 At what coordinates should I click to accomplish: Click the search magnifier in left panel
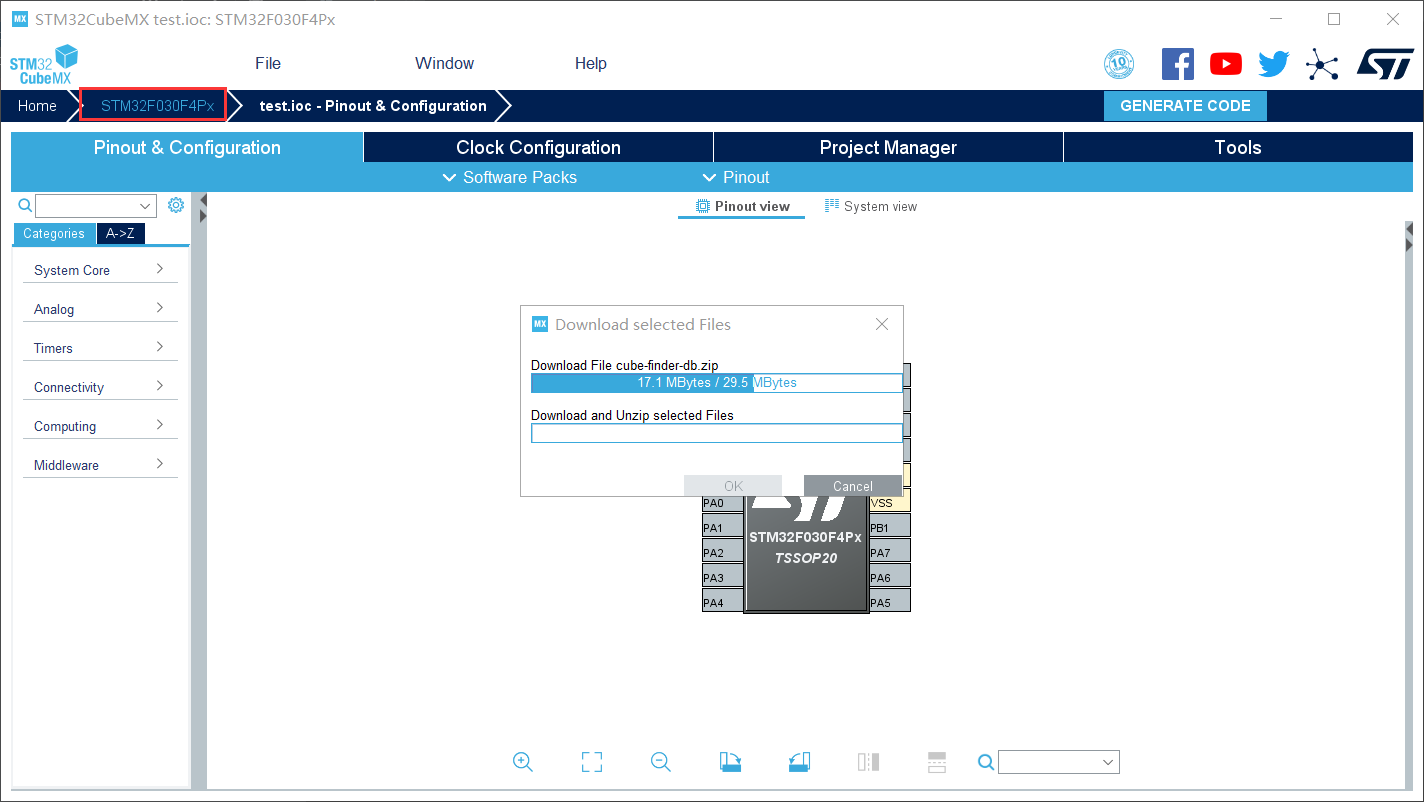[26, 205]
